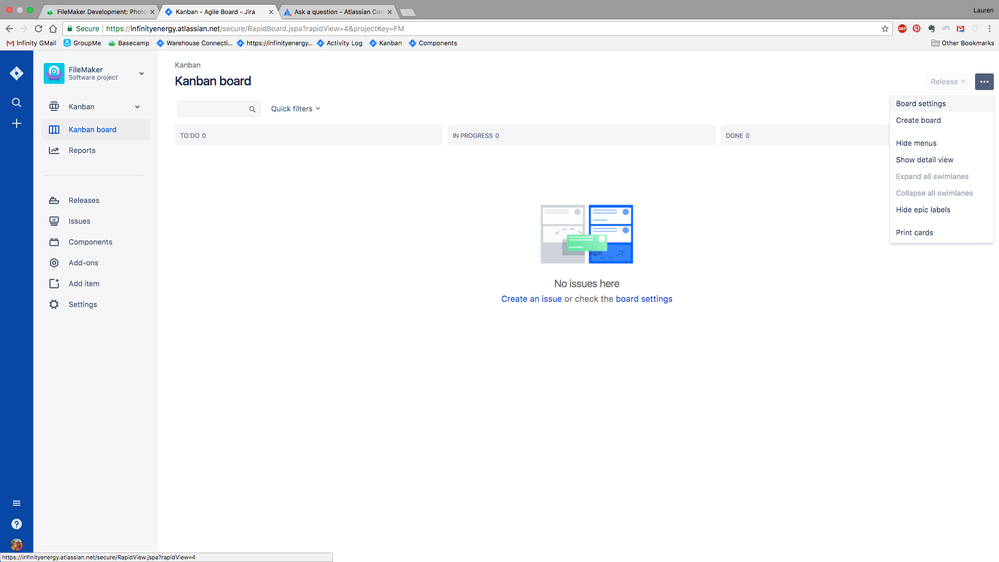Click the FileMaker project avatar icon

(54, 73)
